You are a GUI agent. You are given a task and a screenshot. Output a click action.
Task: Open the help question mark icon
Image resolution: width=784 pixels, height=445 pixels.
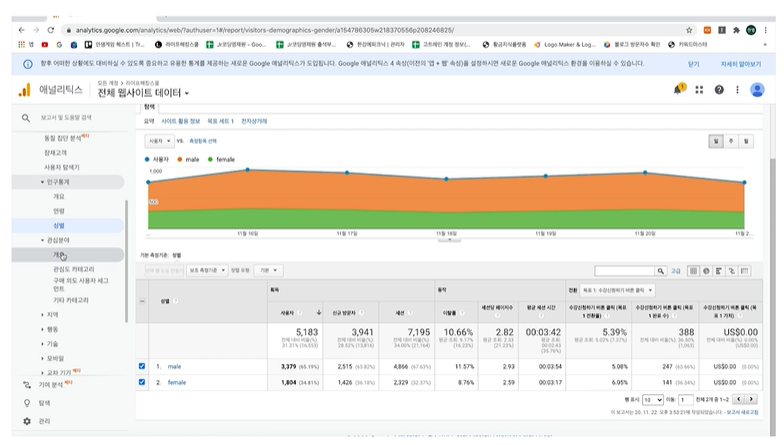[719, 90]
